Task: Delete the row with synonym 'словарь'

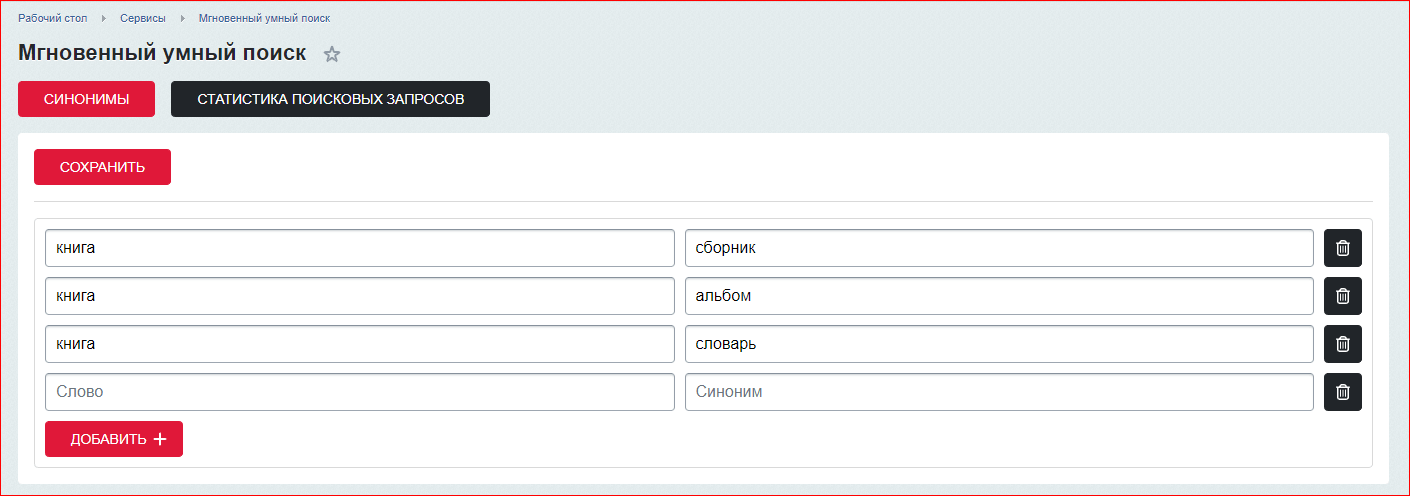Action: (x=1342, y=344)
